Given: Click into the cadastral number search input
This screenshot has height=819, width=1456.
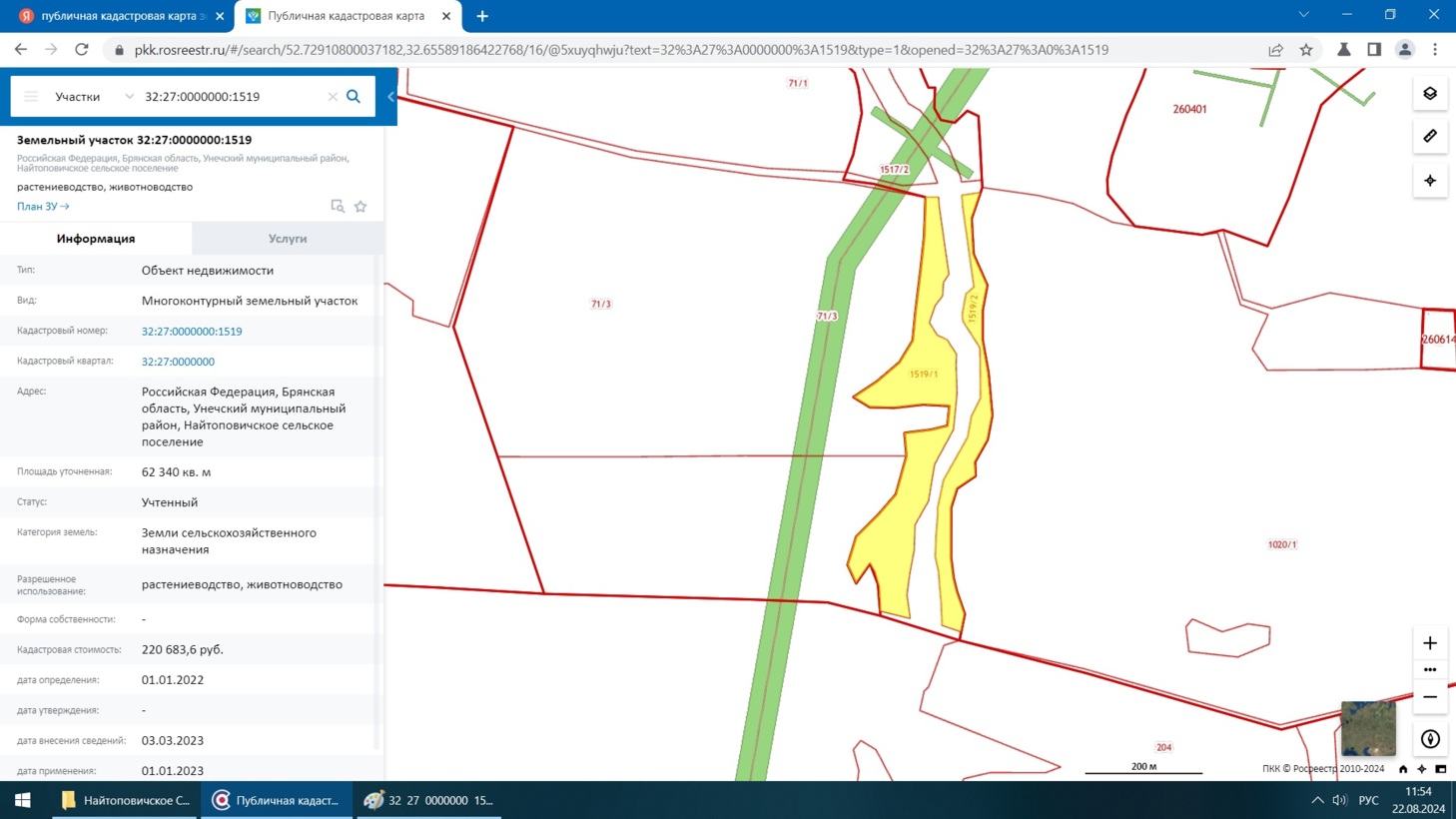Looking at the screenshot, I should click(x=230, y=97).
